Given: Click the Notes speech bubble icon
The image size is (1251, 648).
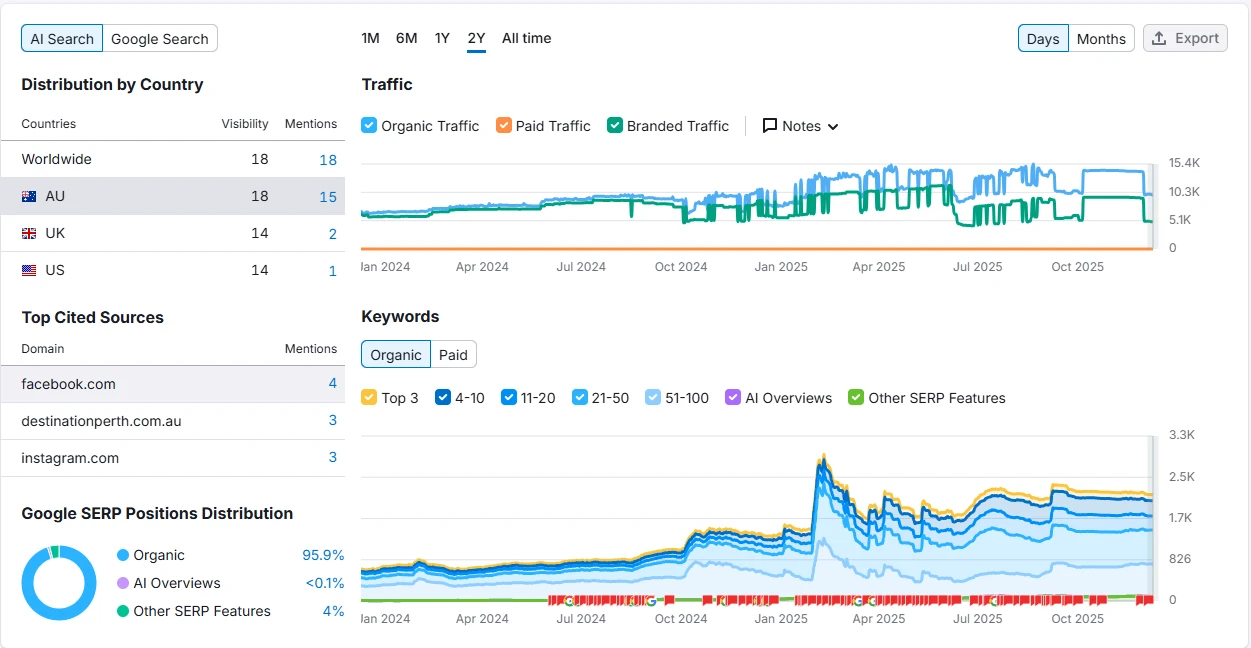Looking at the screenshot, I should point(770,126).
